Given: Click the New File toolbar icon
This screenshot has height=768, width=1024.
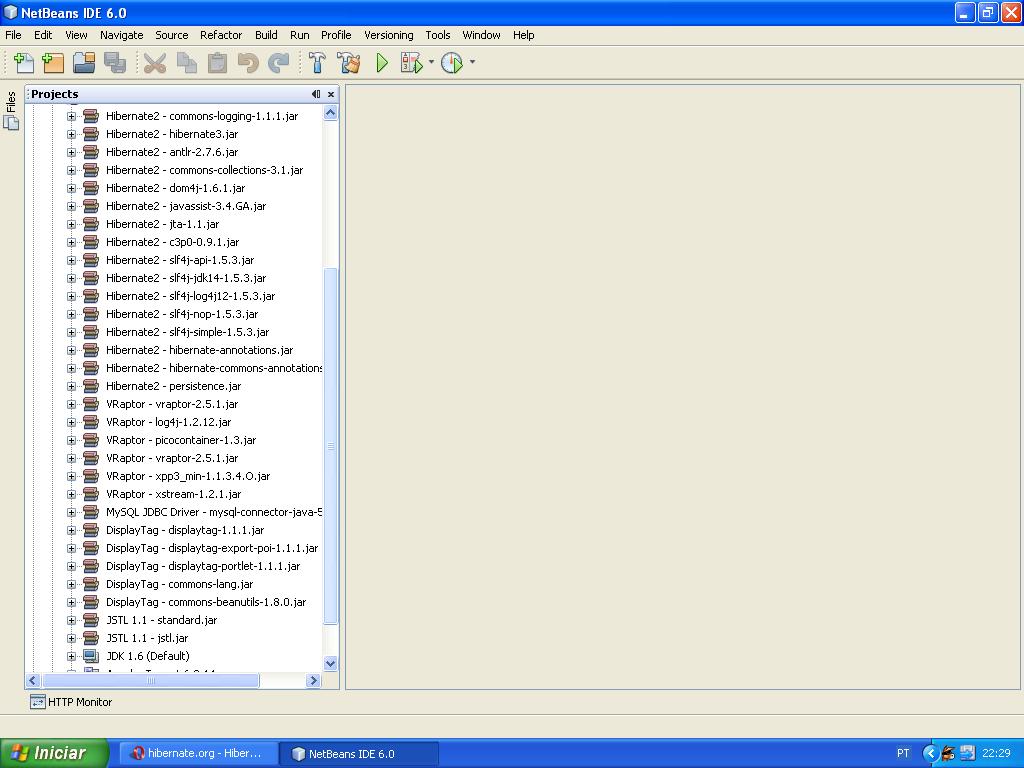Looking at the screenshot, I should click(x=24, y=63).
